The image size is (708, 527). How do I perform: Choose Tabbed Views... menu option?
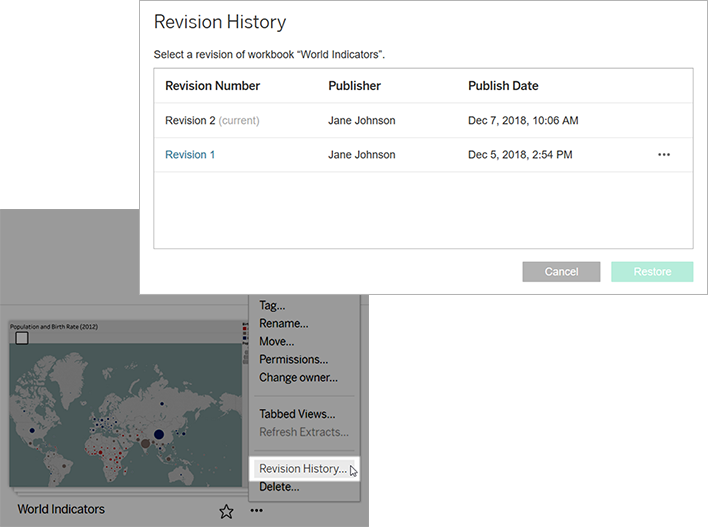[297, 414]
